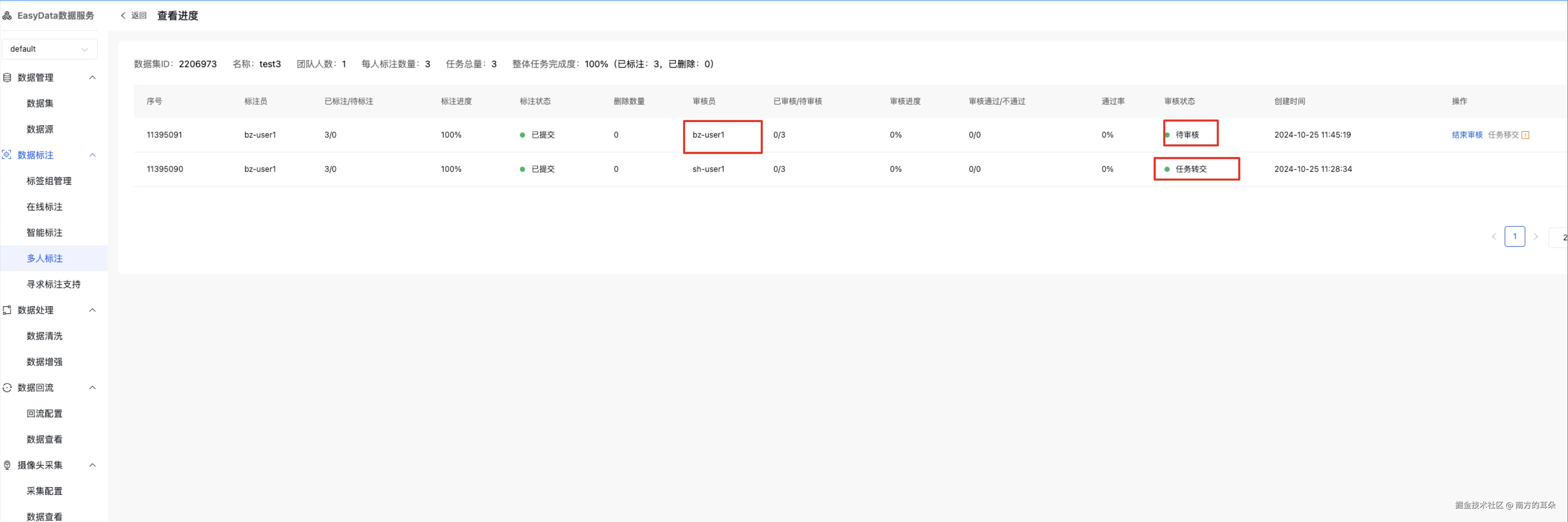Click the 数据管理 database icon
This screenshot has width=1568, height=522.
tap(7, 78)
